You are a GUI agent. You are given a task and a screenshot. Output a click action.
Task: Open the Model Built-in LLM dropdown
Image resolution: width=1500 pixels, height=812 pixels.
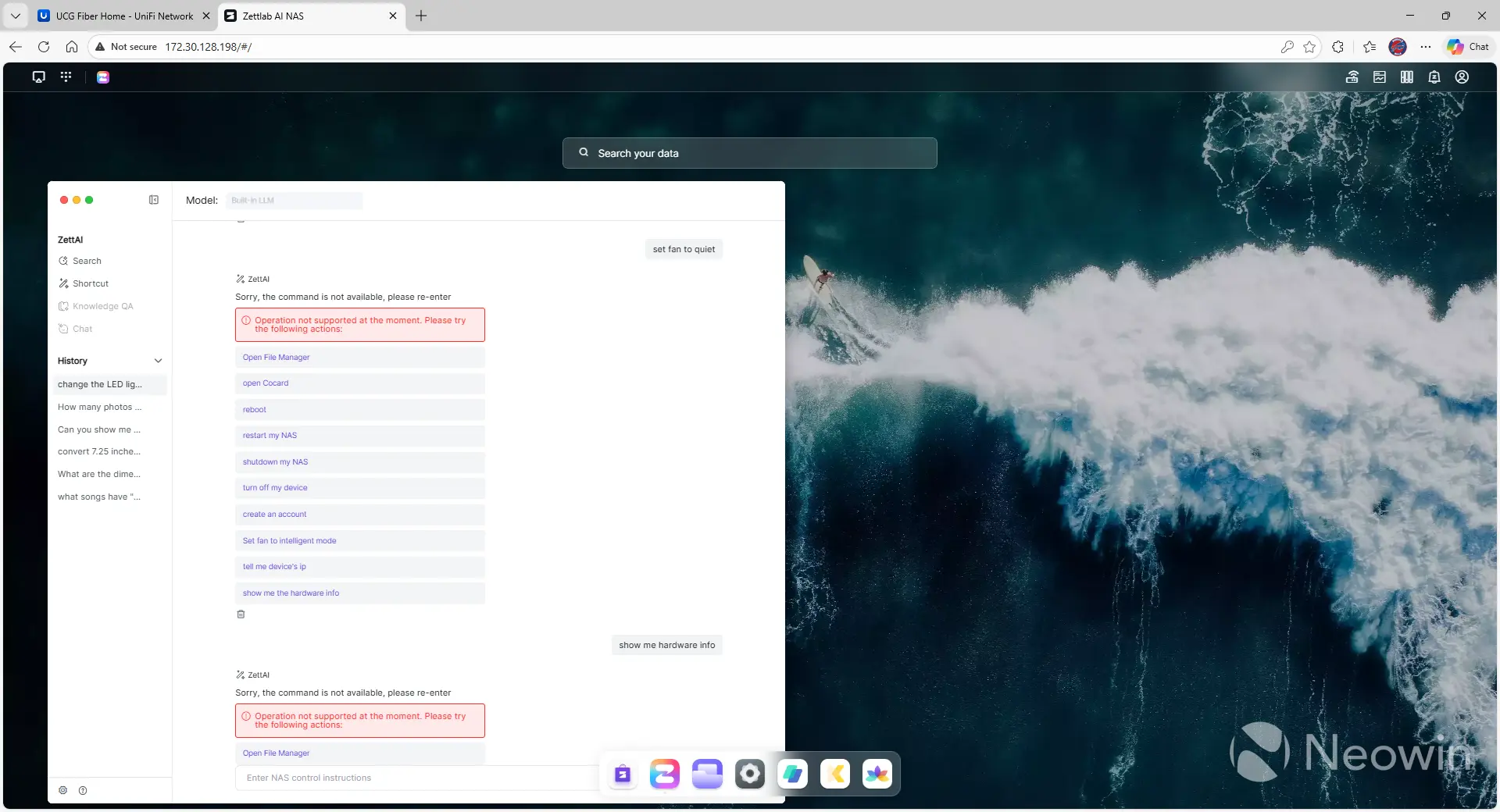click(x=295, y=201)
